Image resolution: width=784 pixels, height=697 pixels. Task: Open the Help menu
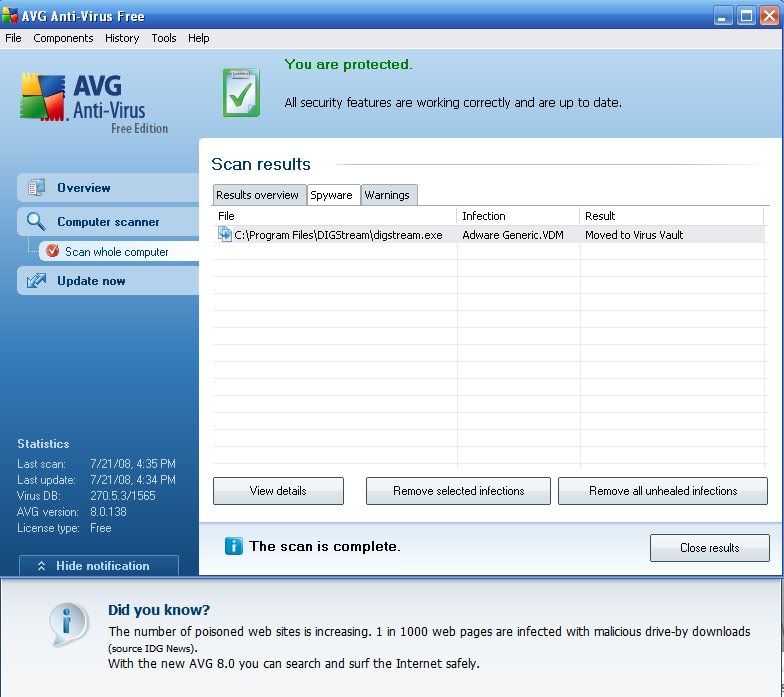tap(198, 38)
